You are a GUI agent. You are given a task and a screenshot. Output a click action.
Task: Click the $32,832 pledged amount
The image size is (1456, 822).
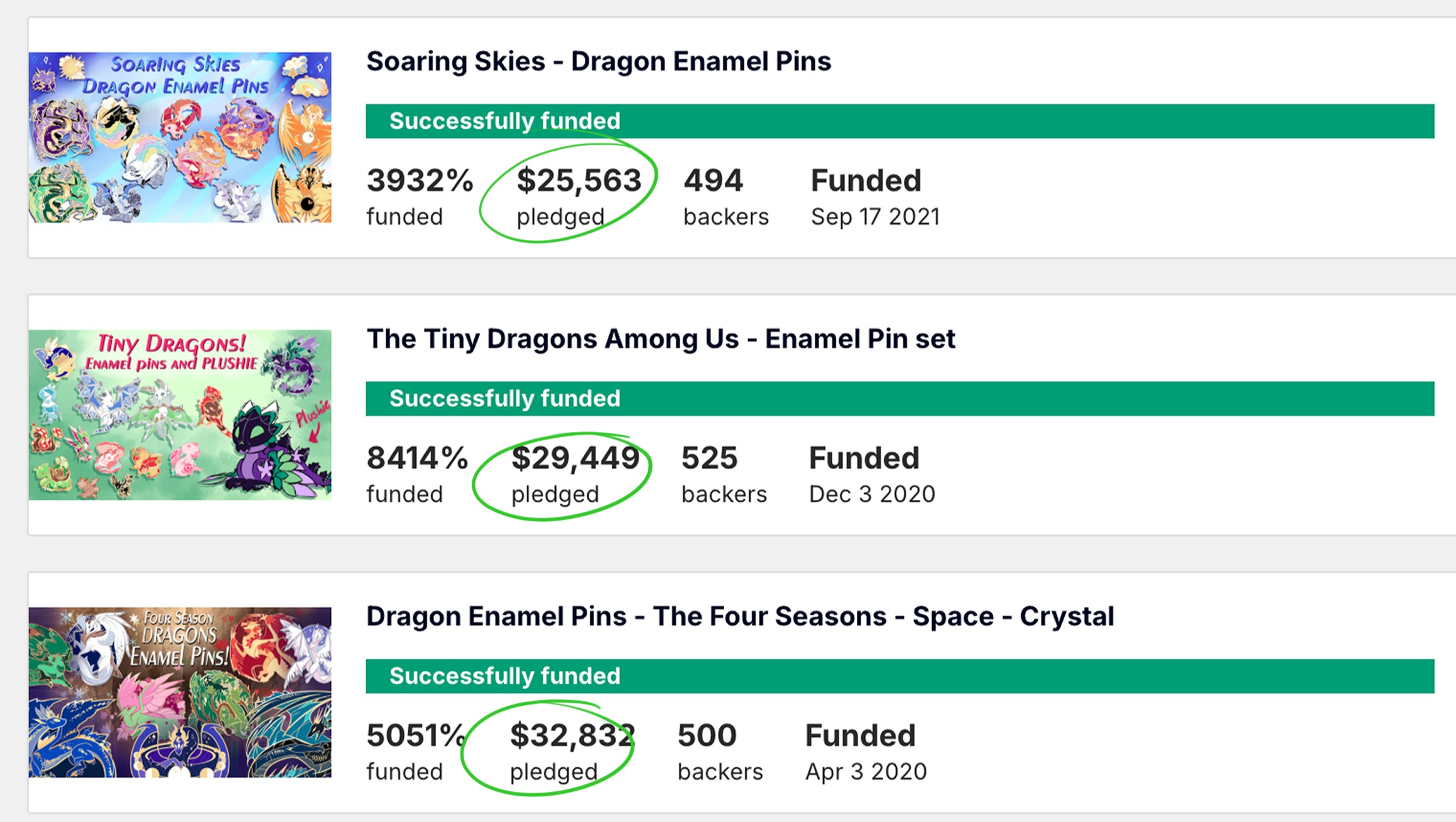[x=572, y=736]
